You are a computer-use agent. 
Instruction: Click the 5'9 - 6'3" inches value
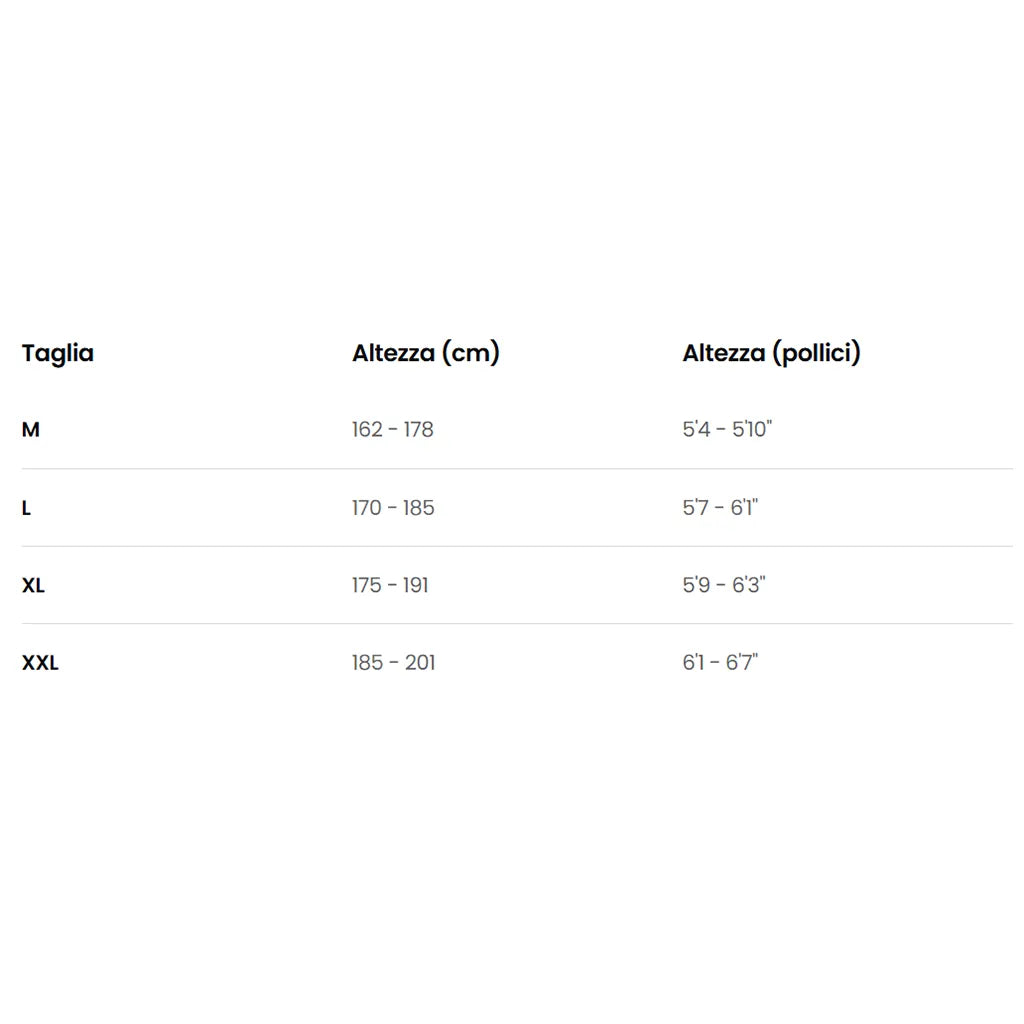(x=723, y=586)
